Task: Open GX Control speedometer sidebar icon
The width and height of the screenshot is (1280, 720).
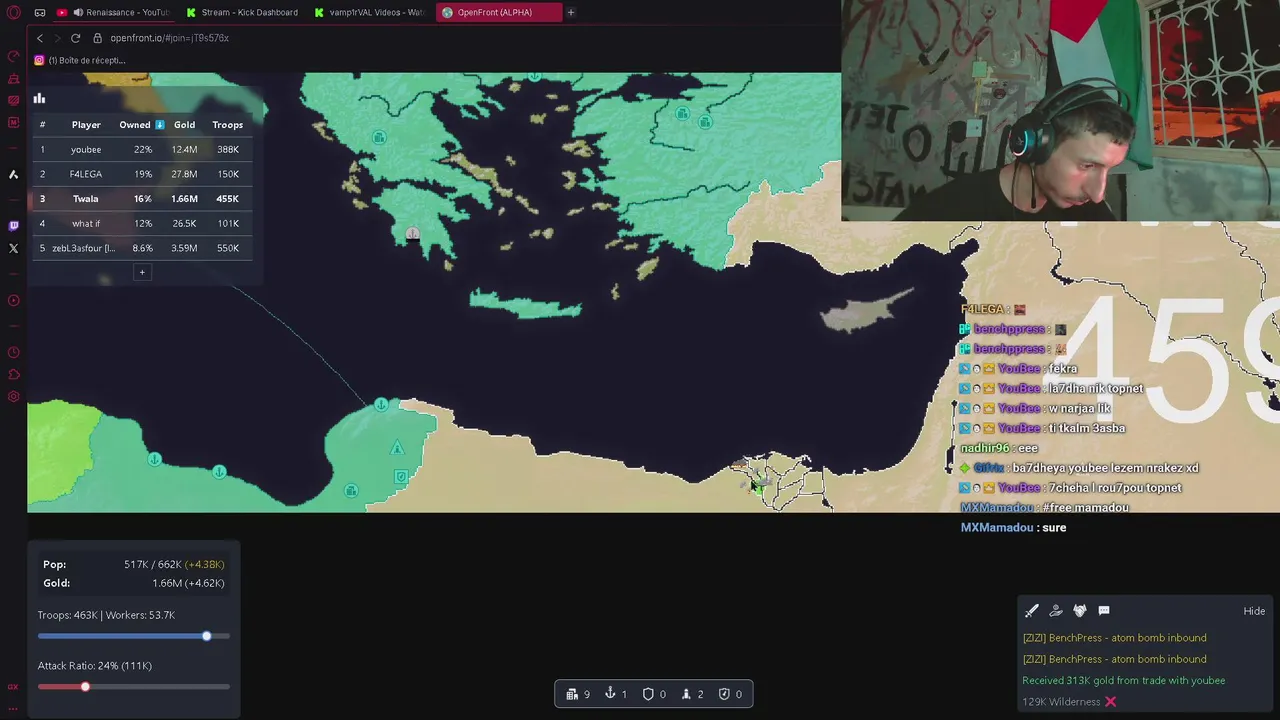Action: (13, 56)
